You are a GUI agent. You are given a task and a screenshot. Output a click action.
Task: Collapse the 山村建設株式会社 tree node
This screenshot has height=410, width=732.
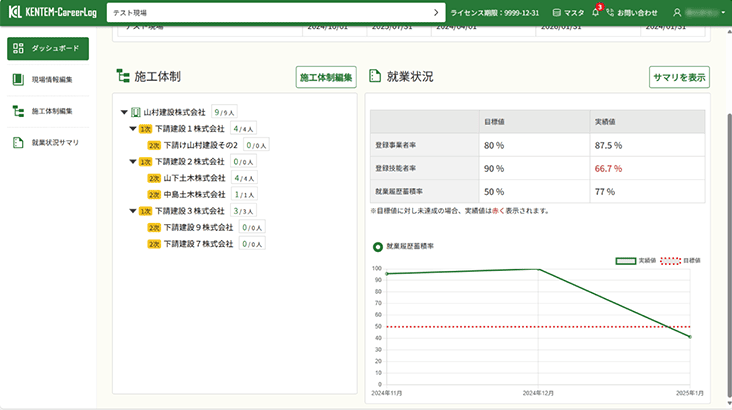pyautogui.click(x=124, y=112)
